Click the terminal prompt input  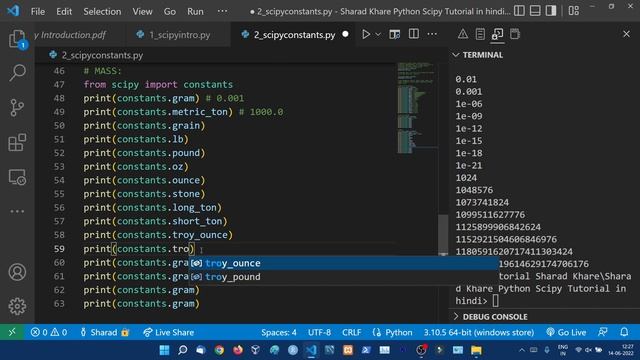(x=496, y=301)
